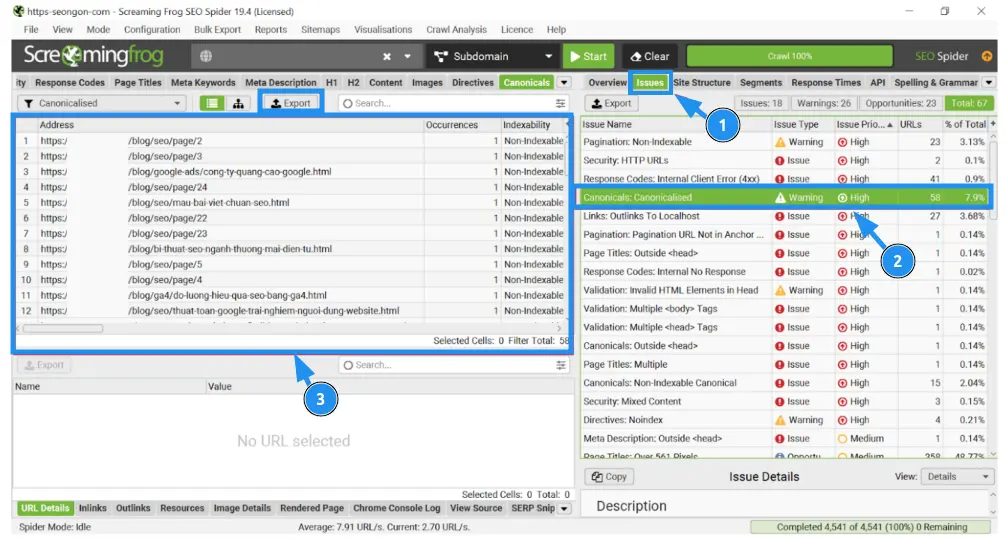This screenshot has height=540, width=1007.
Task: Open the Canonicalised filter dropdown
Action: (102, 103)
